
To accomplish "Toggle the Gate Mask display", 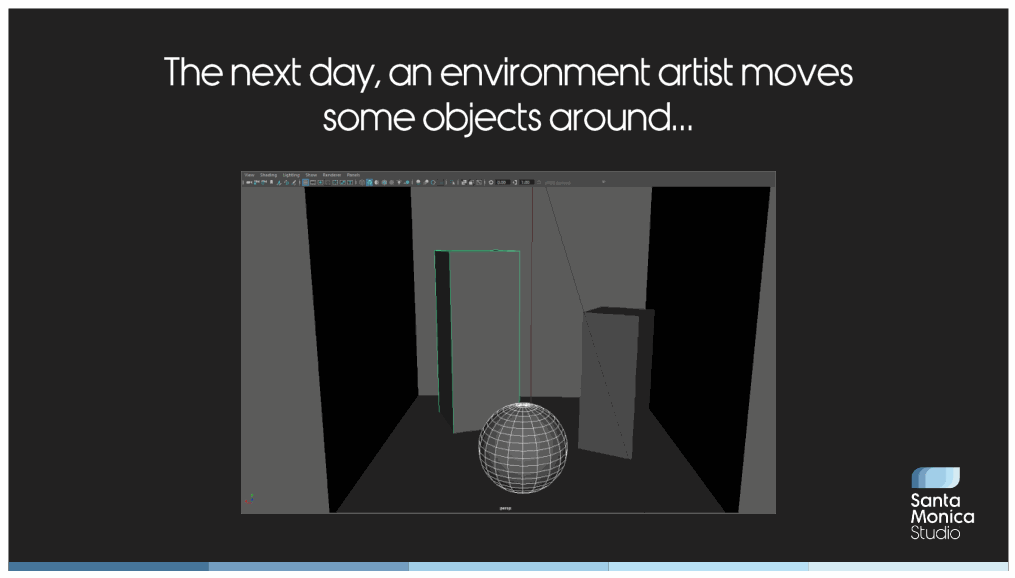I will (328, 183).
